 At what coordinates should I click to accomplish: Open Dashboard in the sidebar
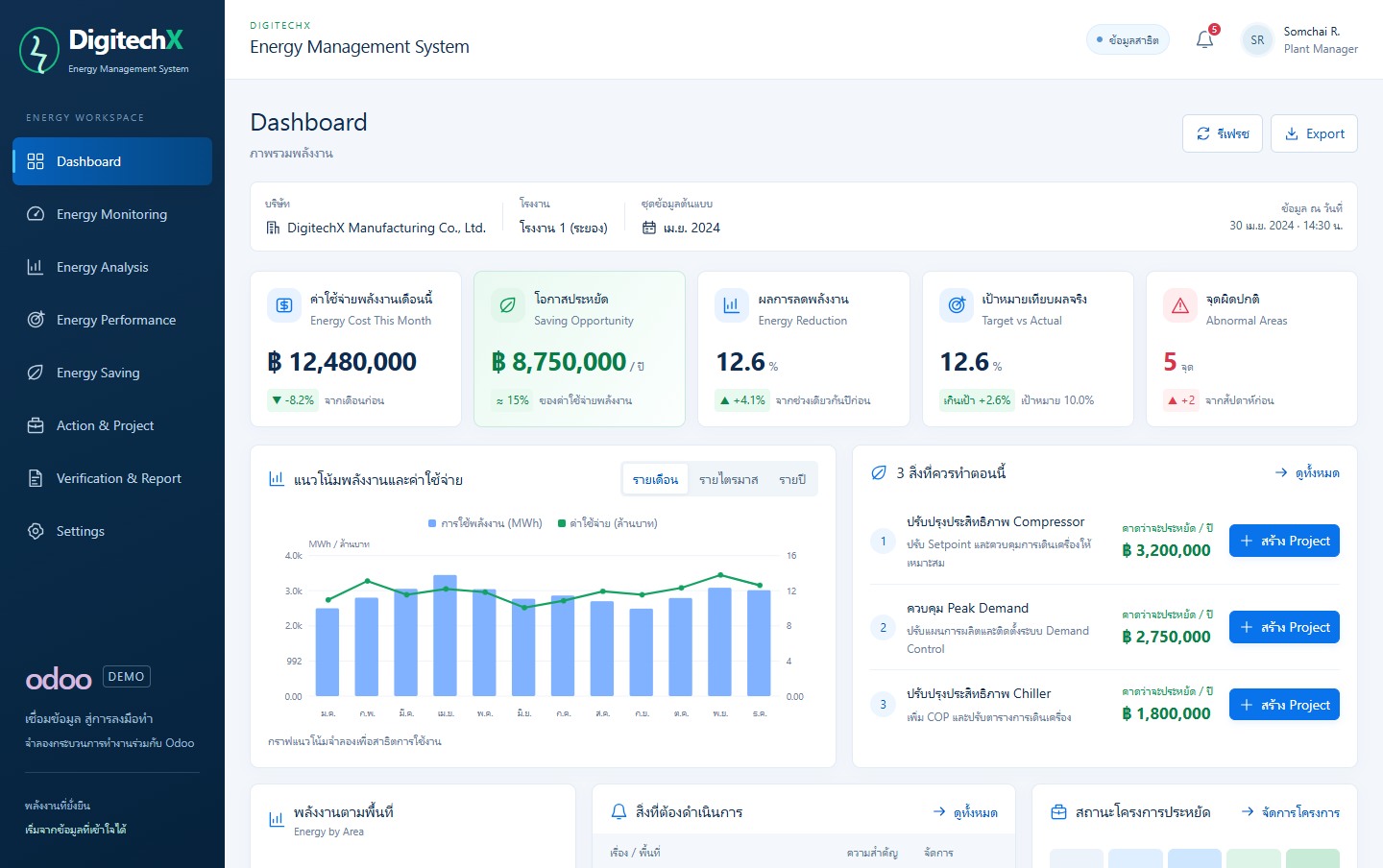pos(112,161)
